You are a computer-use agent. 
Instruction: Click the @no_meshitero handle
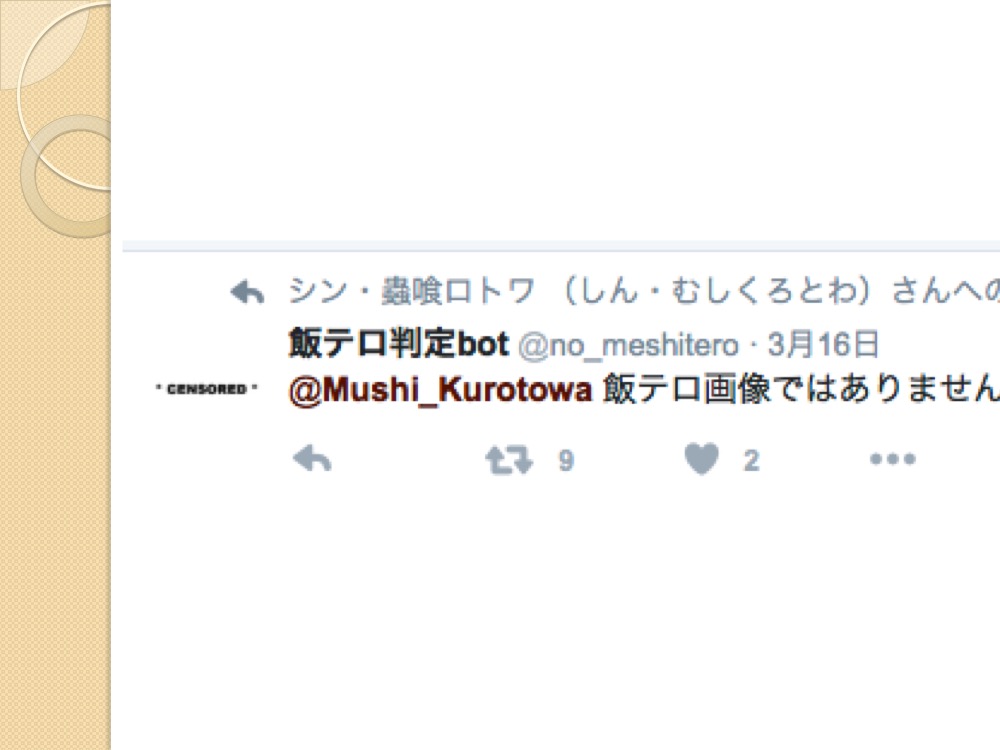628,345
